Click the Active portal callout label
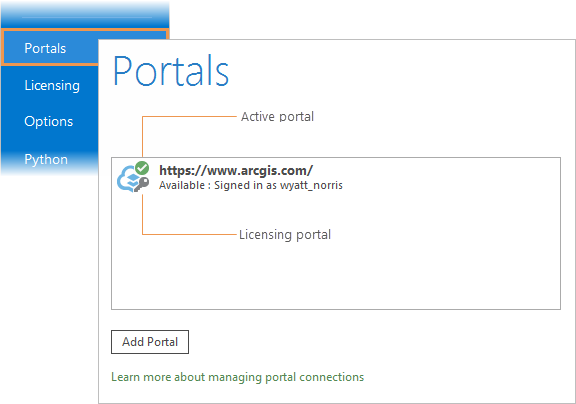Image resolution: width=576 pixels, height=404 pixels. (x=277, y=117)
